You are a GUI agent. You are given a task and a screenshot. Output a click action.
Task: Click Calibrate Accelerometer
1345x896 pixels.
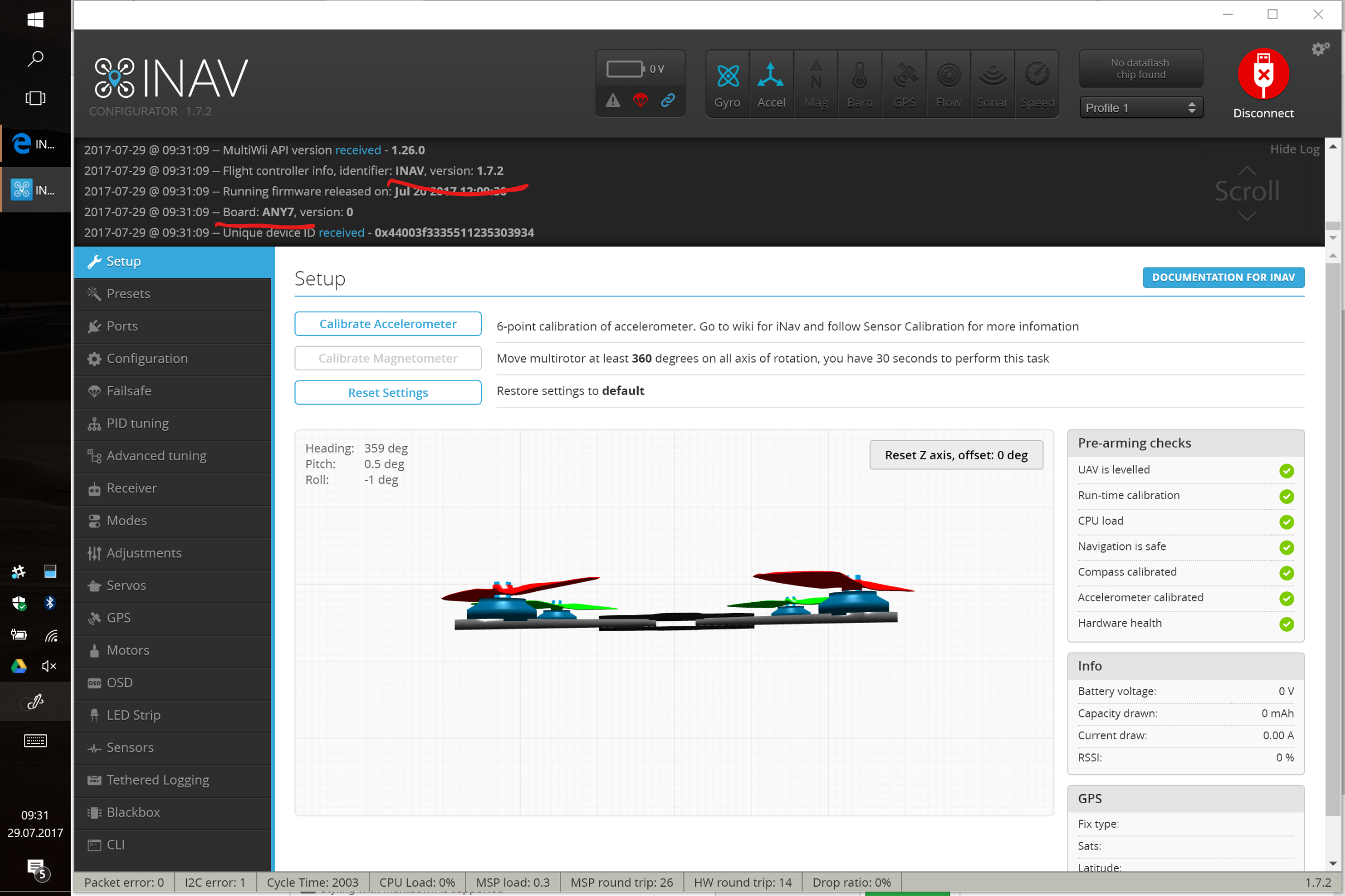click(387, 323)
